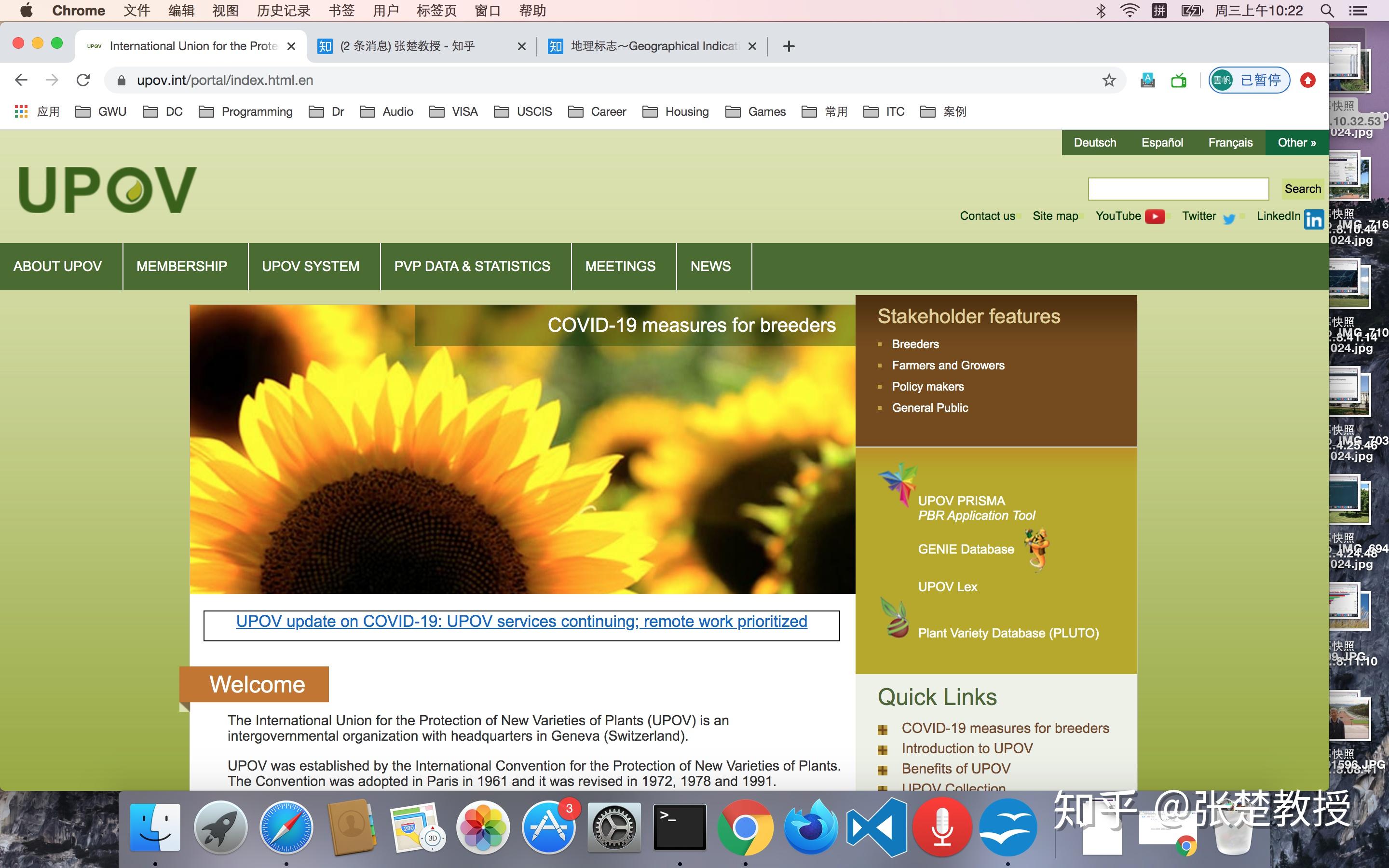1389x868 pixels.
Task: Click into the site search text field
Action: tap(1178, 189)
